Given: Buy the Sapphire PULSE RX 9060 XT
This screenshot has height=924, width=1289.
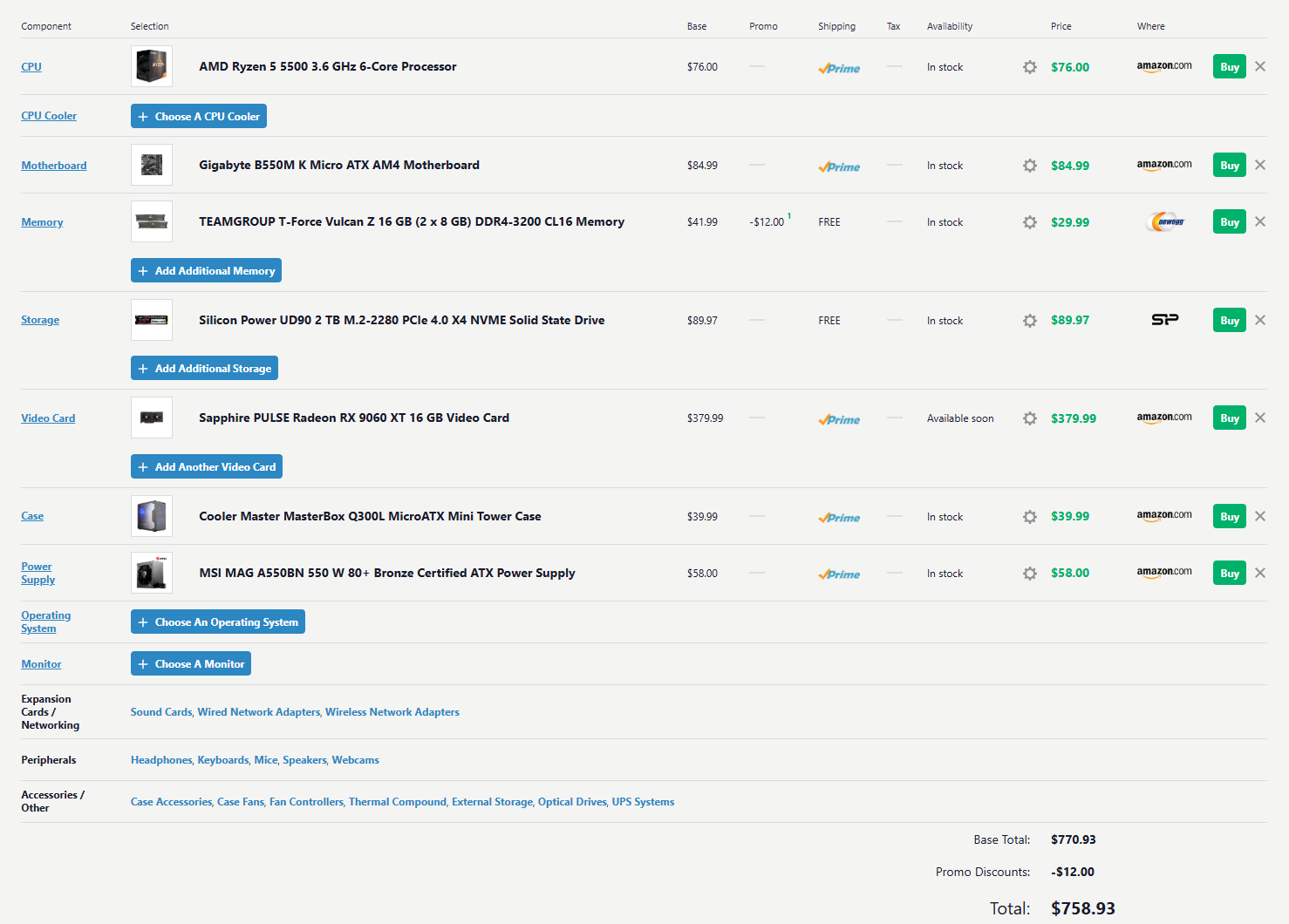Looking at the screenshot, I should 1230,418.
